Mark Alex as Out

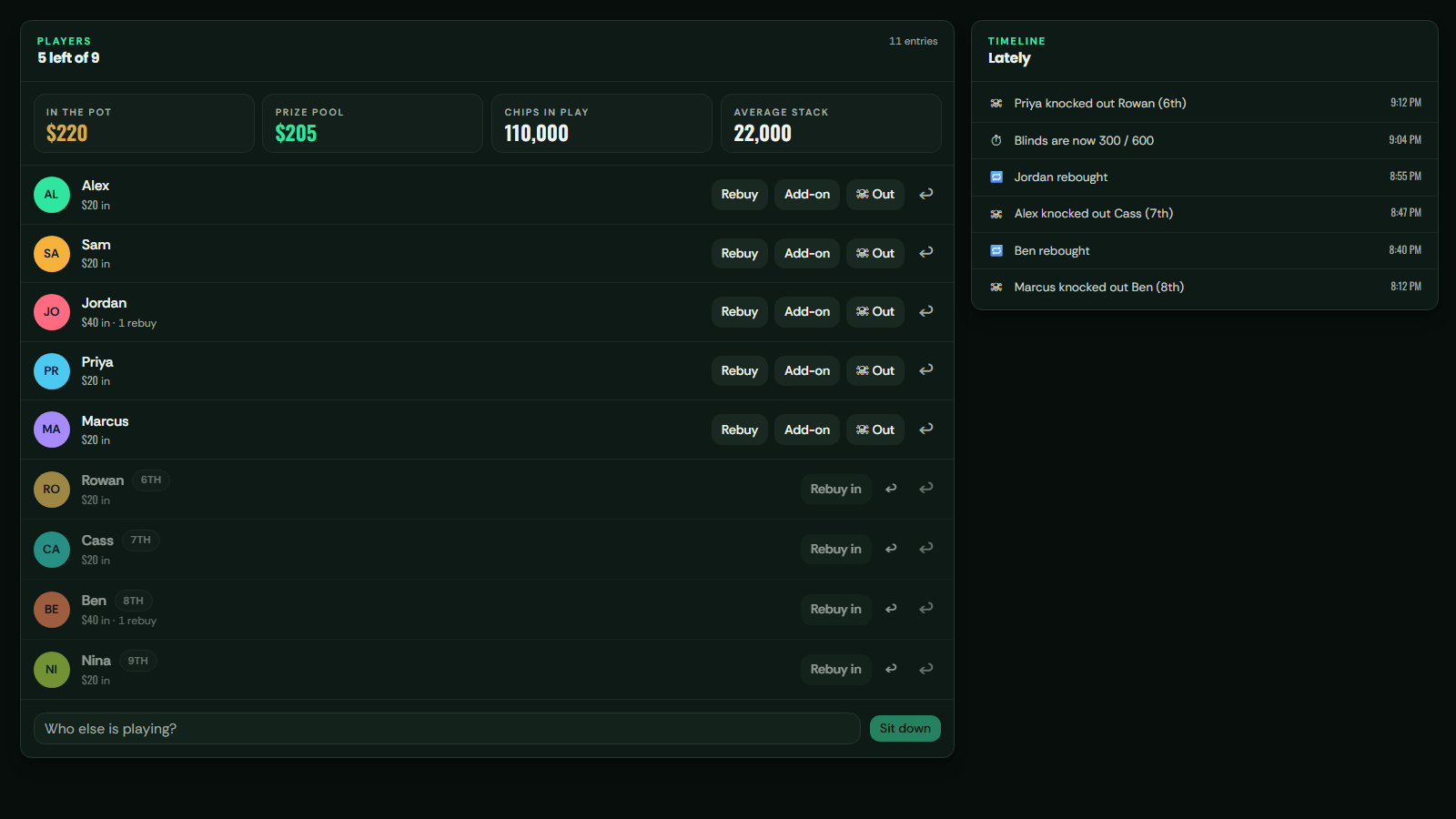pyautogui.click(x=875, y=194)
